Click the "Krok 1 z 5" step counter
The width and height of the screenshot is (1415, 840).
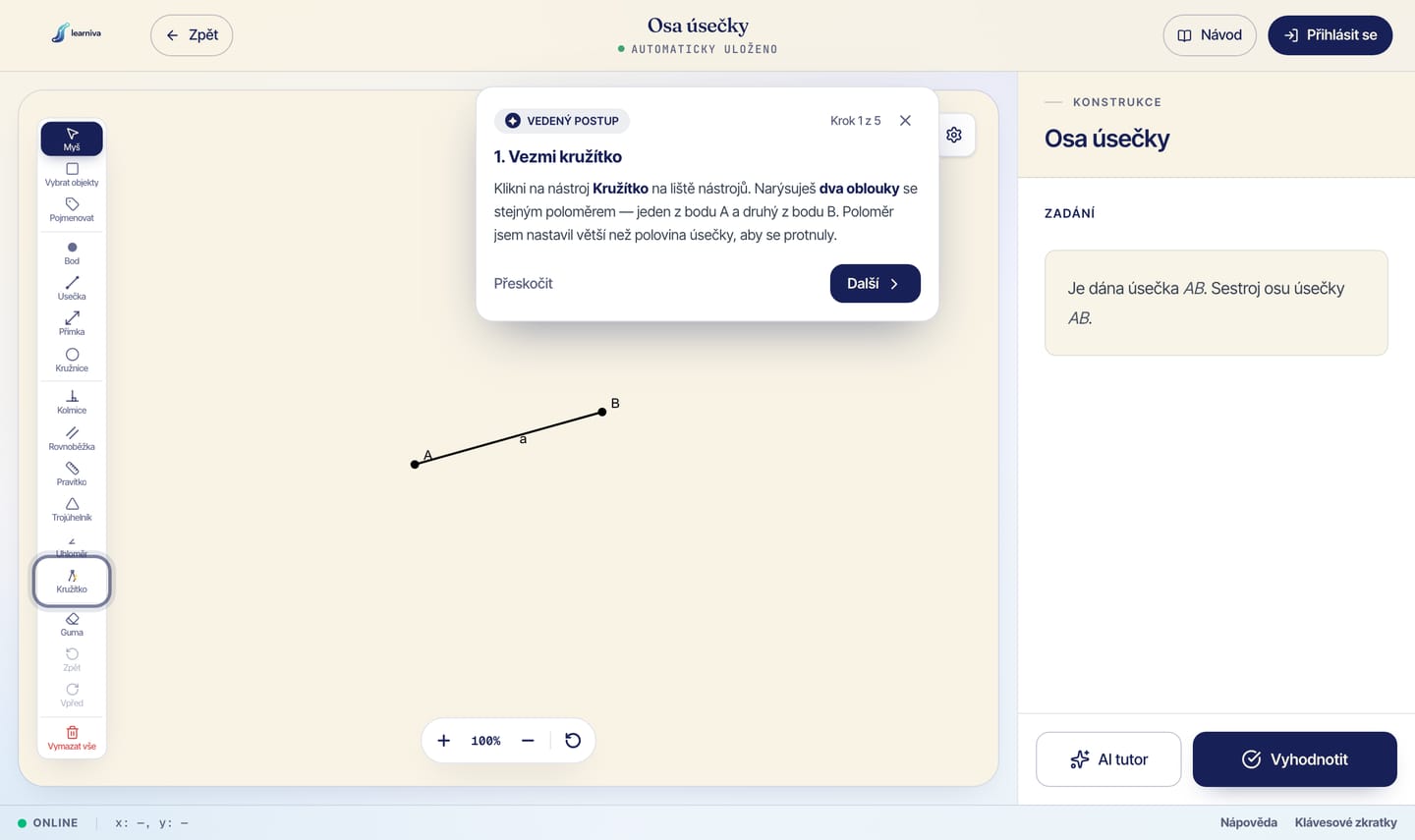856,121
